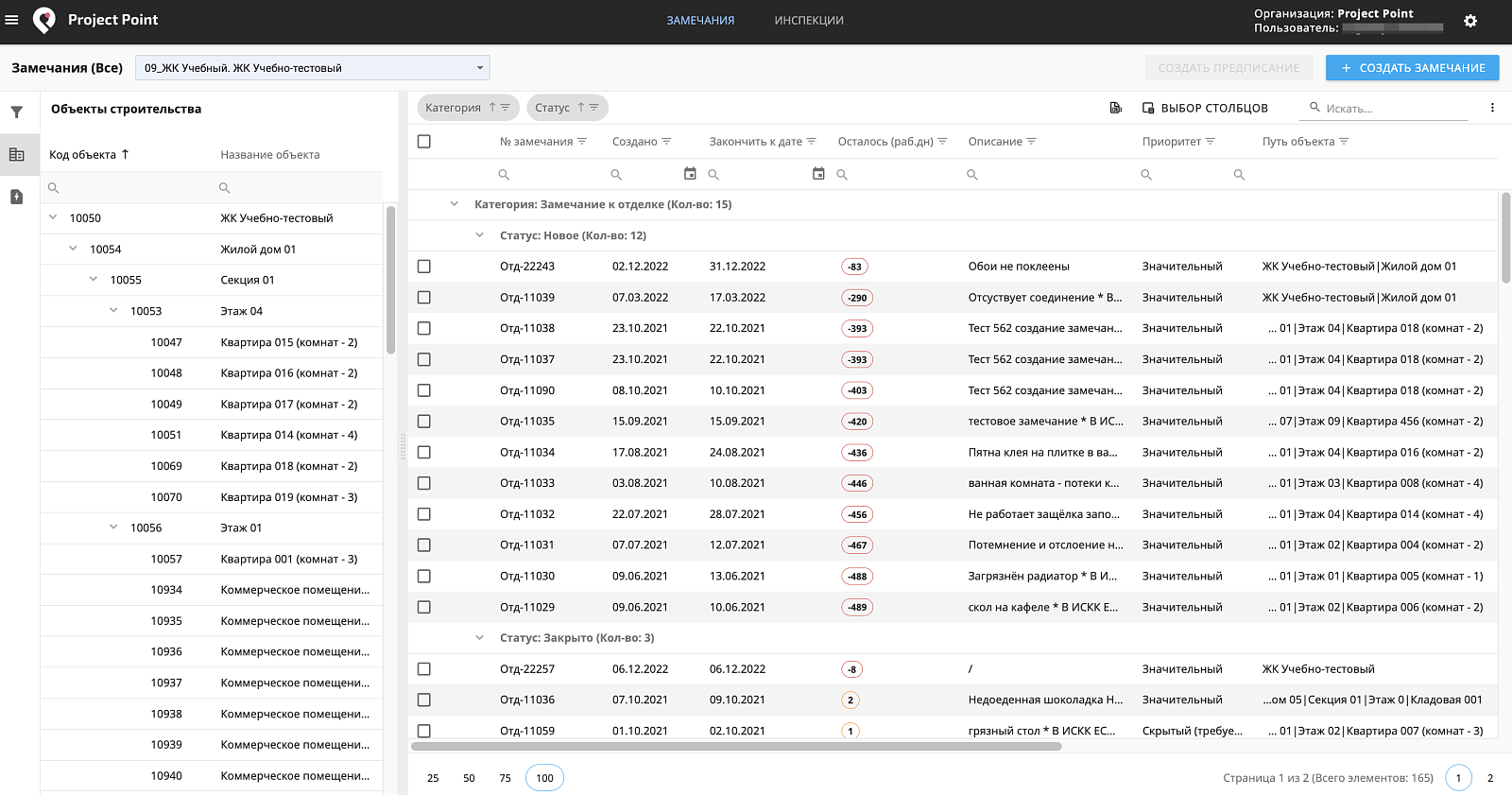1512x795 pixels.
Task: Collapse tree node 10050 ЖК Учебно-тестовый
Action: point(53,217)
